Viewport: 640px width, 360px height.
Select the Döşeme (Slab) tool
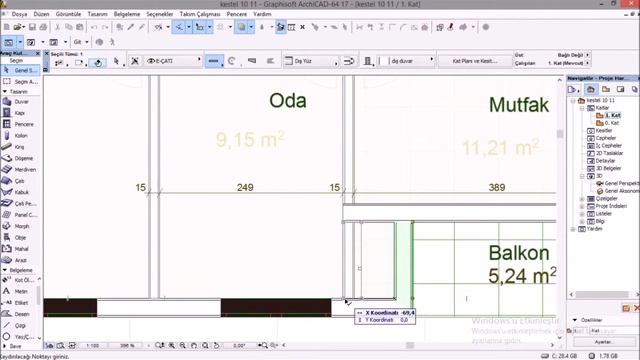click(x=20, y=158)
